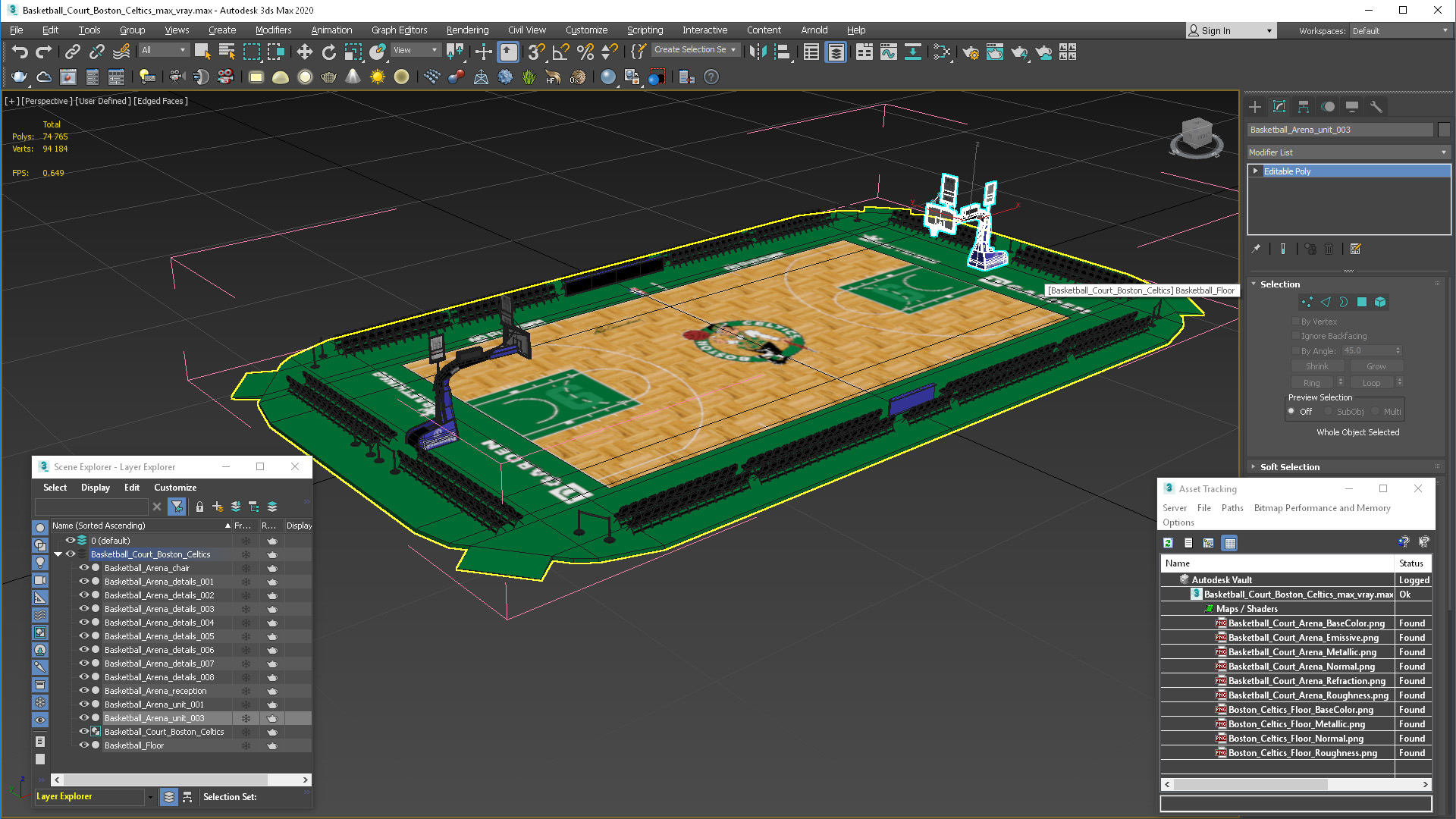Click the object color swatch beside name

(1444, 130)
